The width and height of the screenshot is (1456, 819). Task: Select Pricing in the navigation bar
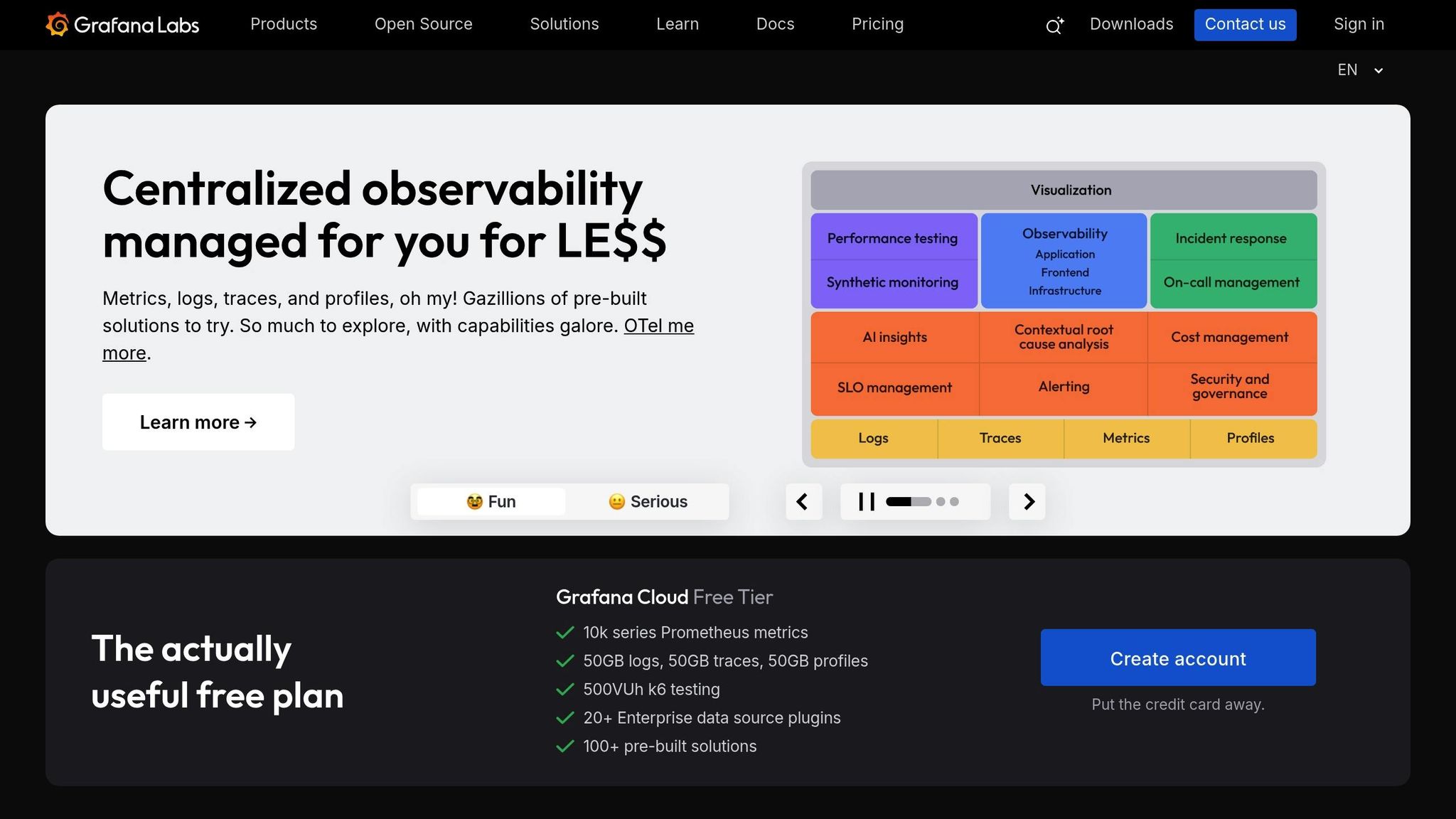(x=877, y=24)
